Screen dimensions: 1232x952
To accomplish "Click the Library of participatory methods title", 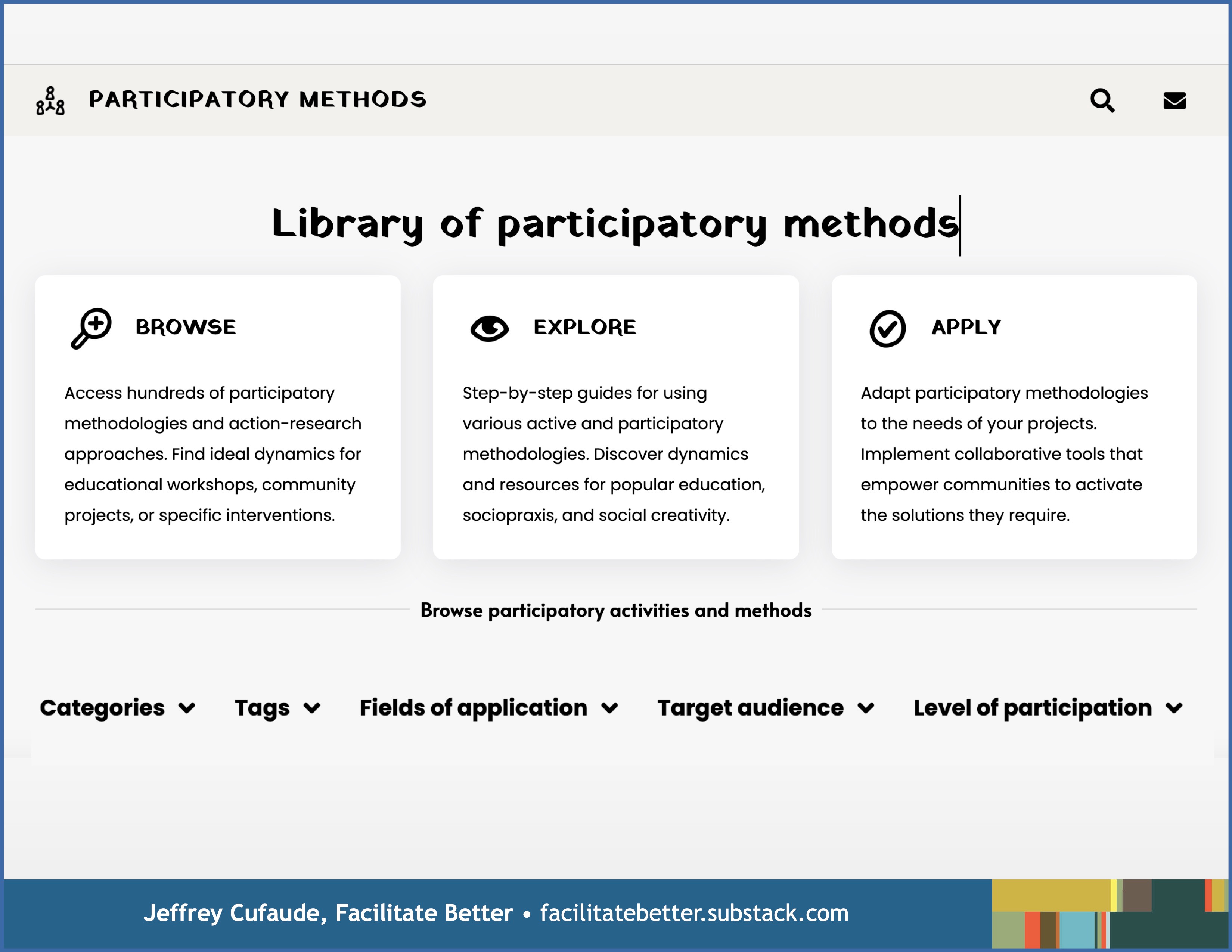I will click(x=615, y=224).
